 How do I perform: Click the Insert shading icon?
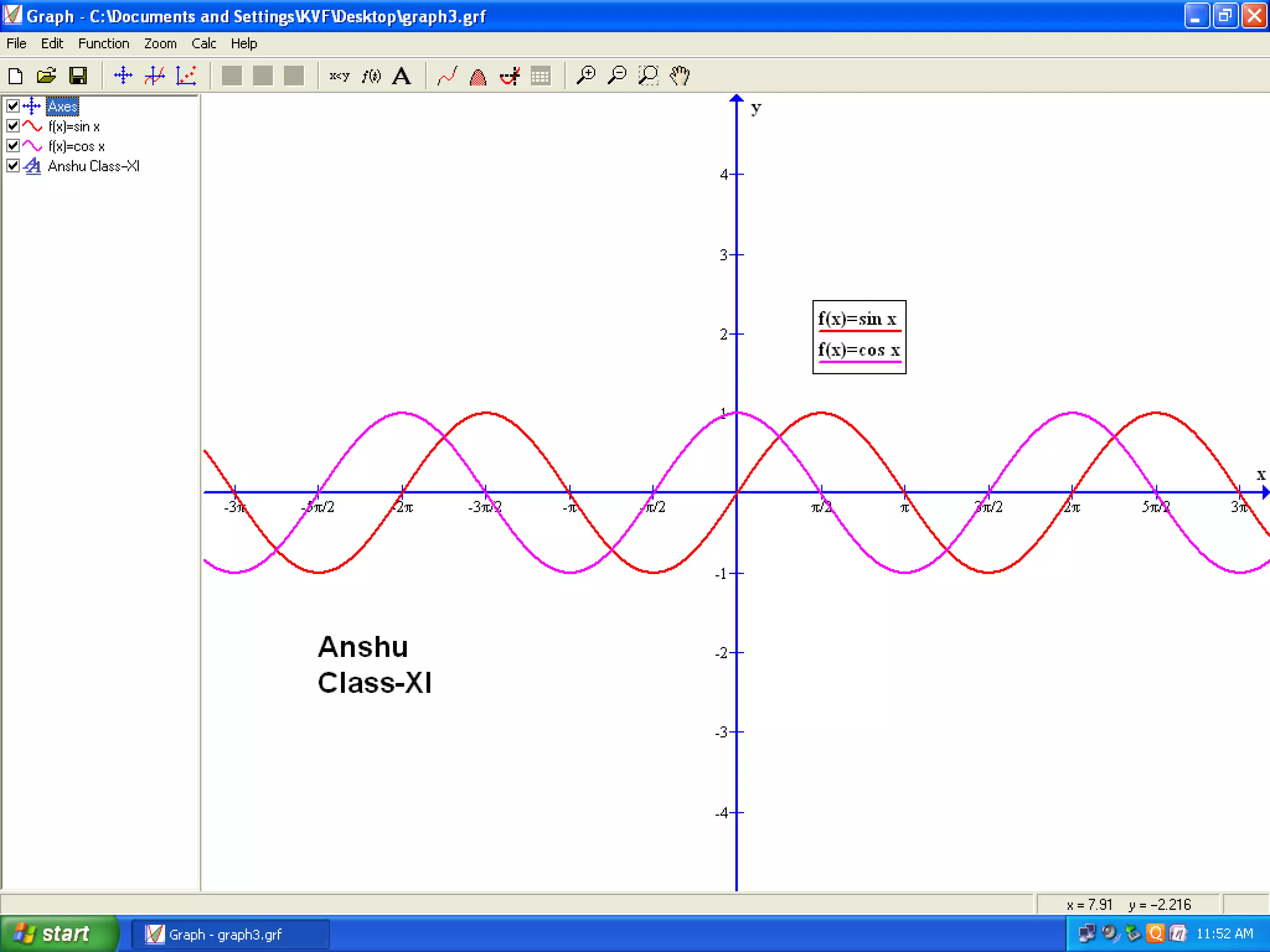pyautogui.click(x=477, y=77)
